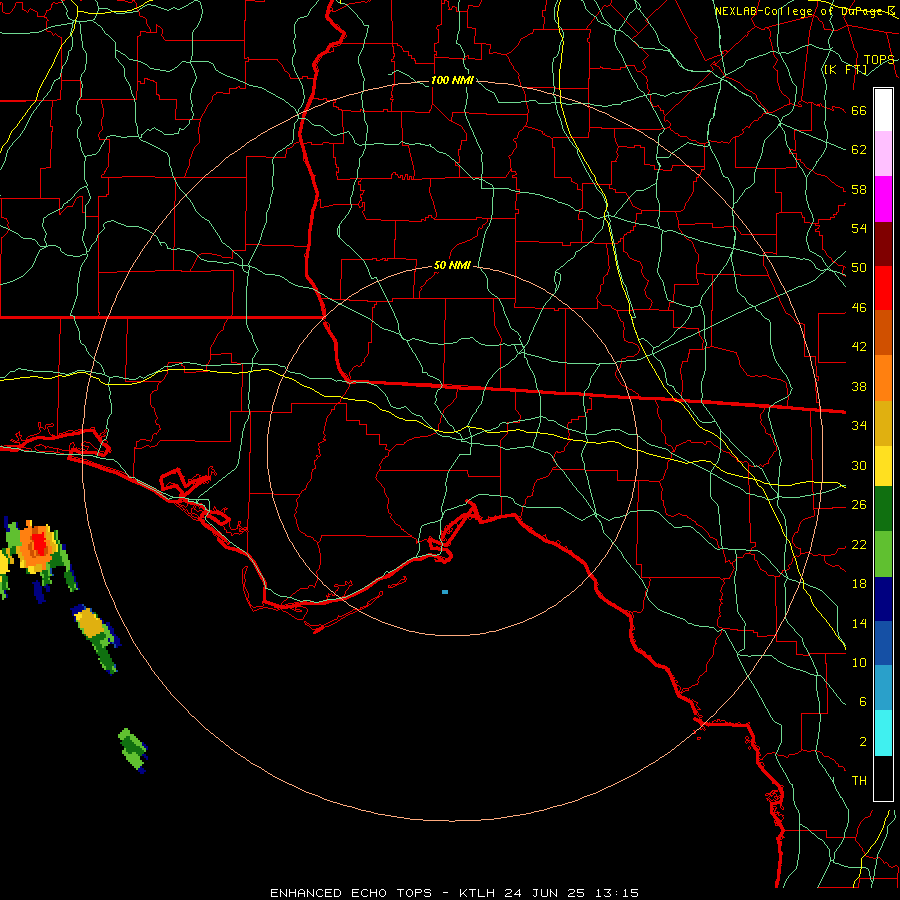Click the 100 NMI range ring label
Image resolution: width=900 pixels, height=900 pixels.
pos(452,80)
